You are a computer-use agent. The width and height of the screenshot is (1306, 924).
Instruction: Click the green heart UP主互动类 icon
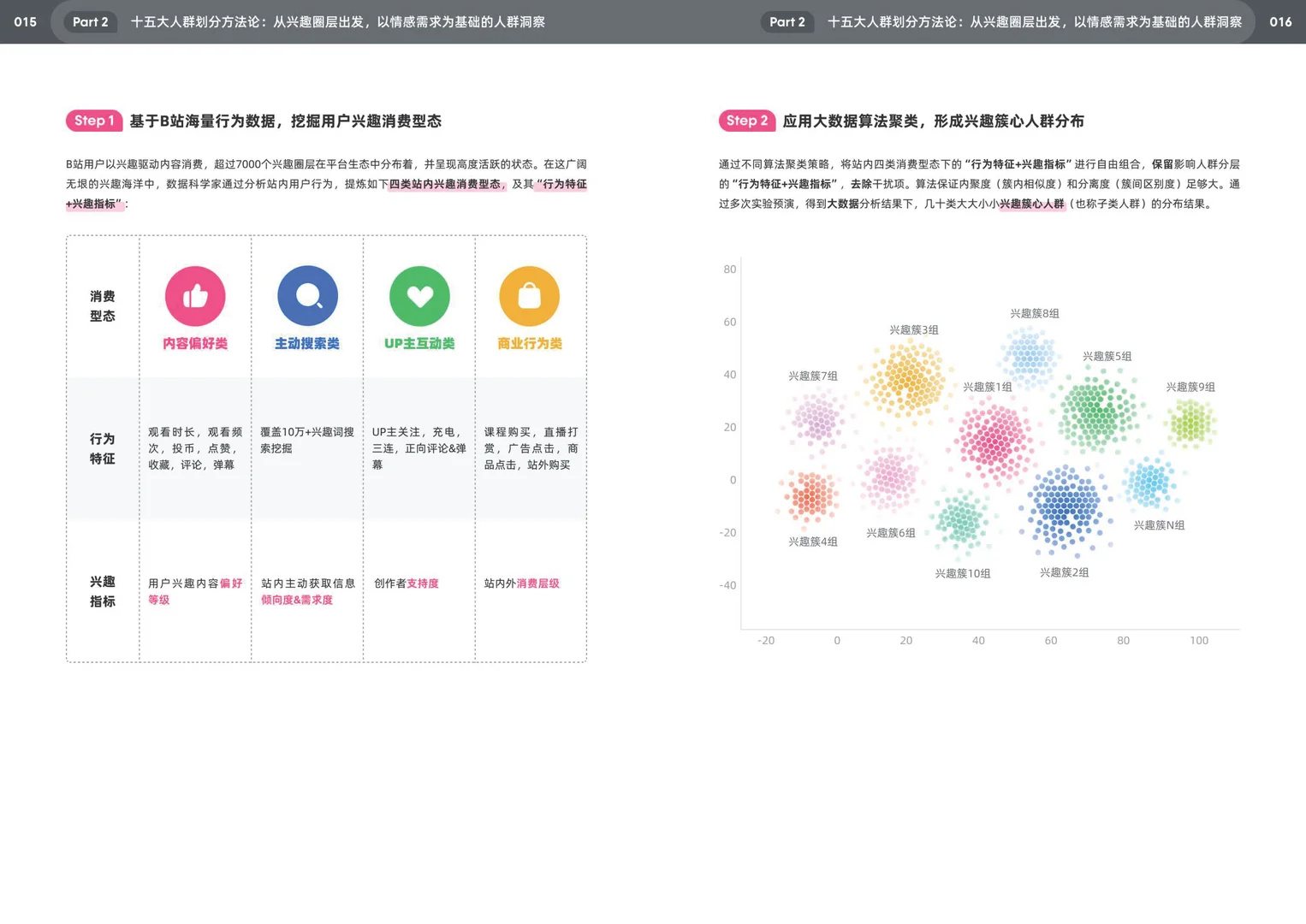point(419,295)
